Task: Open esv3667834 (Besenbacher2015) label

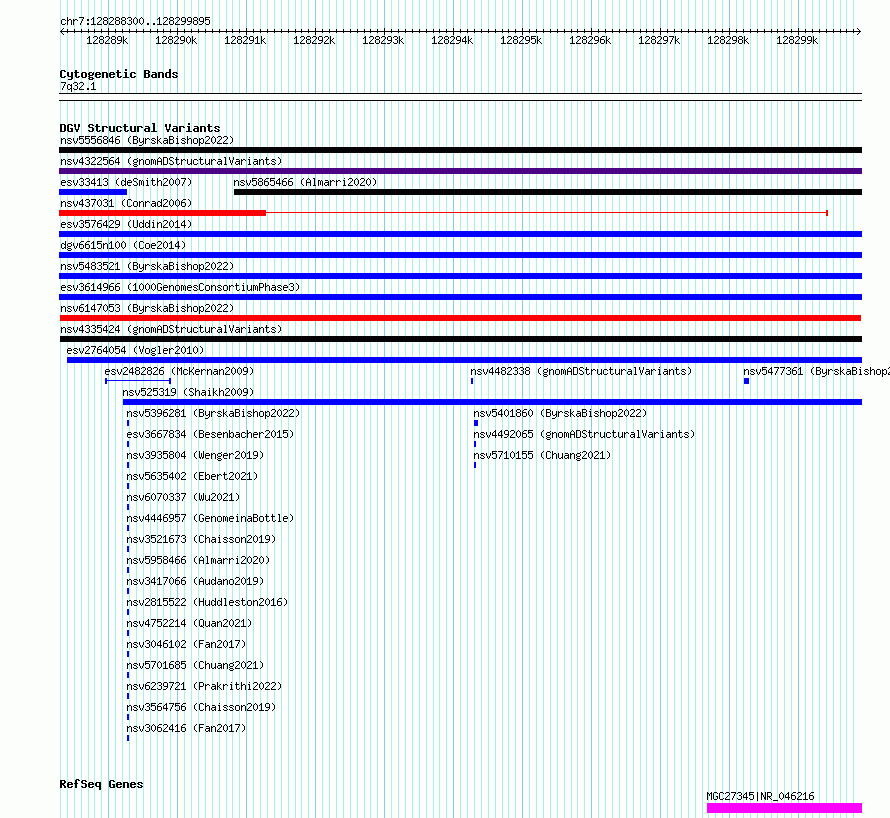Action: point(210,434)
